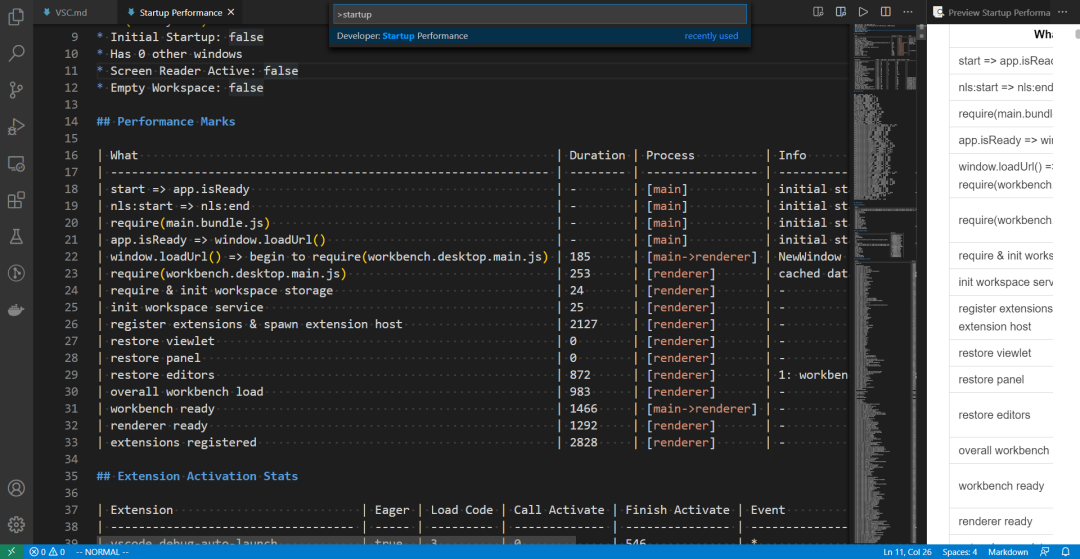Open the Run and Debug view

point(16,127)
